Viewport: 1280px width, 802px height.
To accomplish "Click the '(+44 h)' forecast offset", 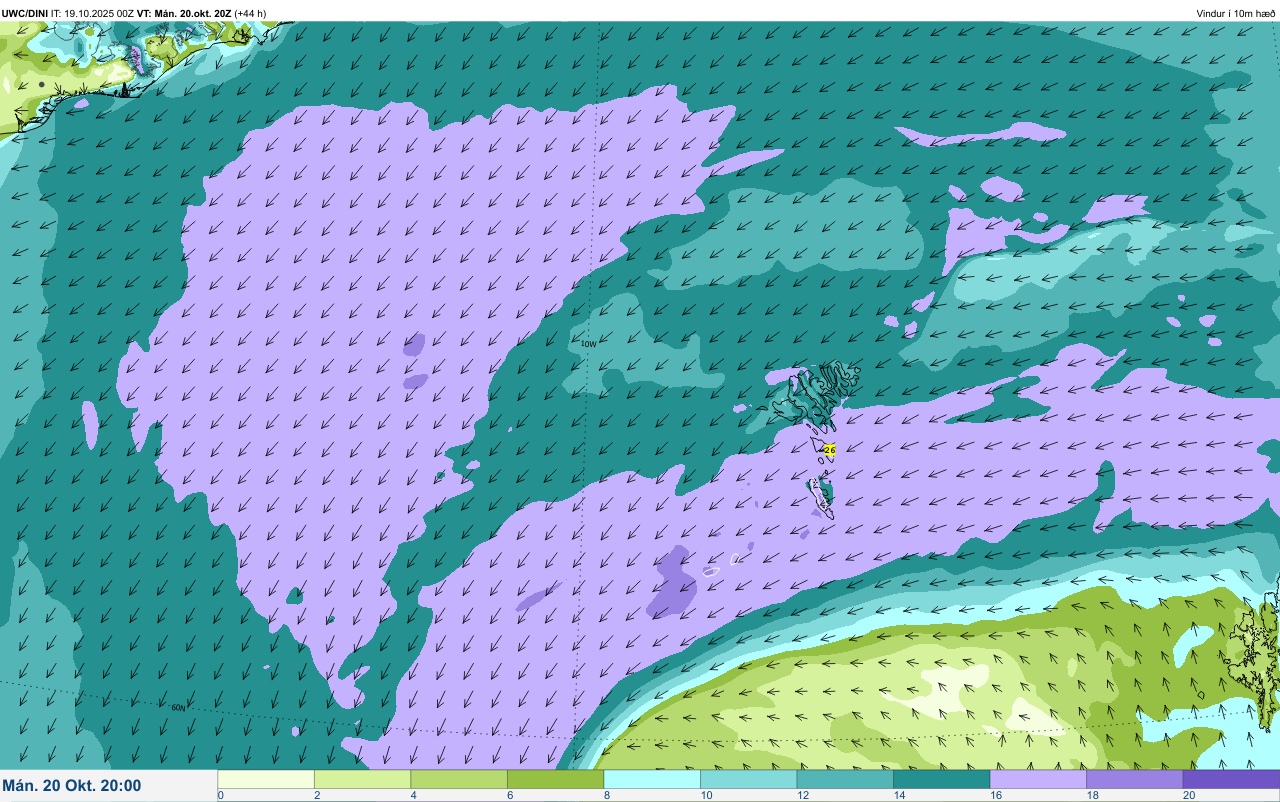I will (250, 14).
